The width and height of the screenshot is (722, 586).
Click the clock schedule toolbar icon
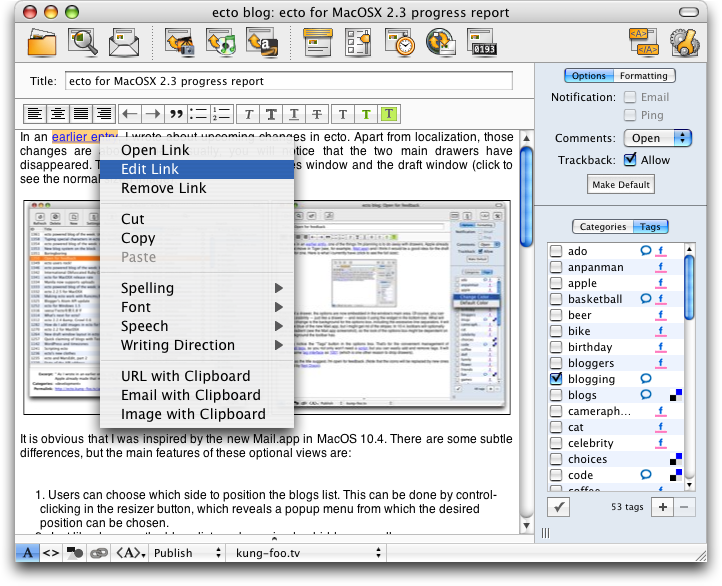tap(400, 42)
